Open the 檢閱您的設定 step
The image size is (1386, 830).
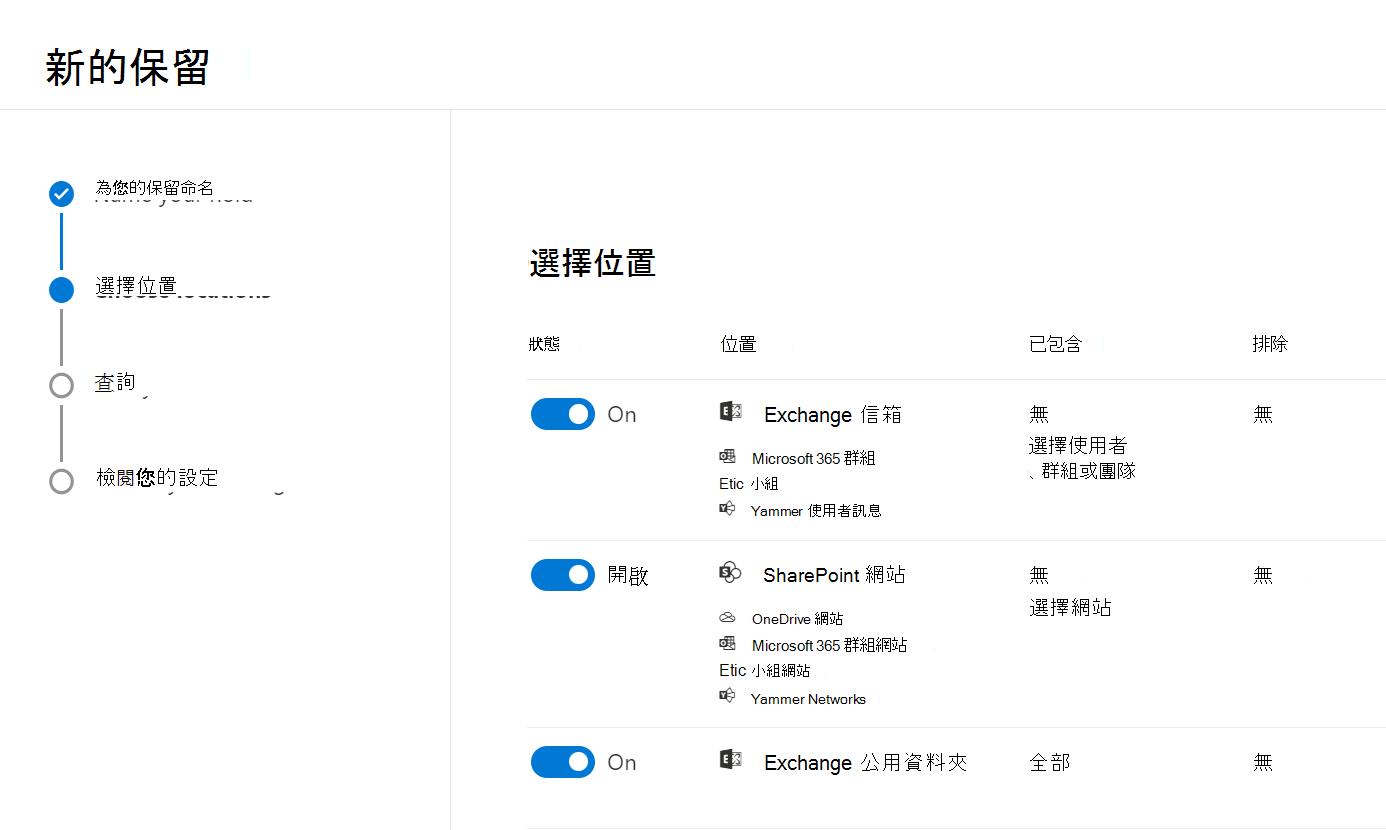[x=157, y=477]
